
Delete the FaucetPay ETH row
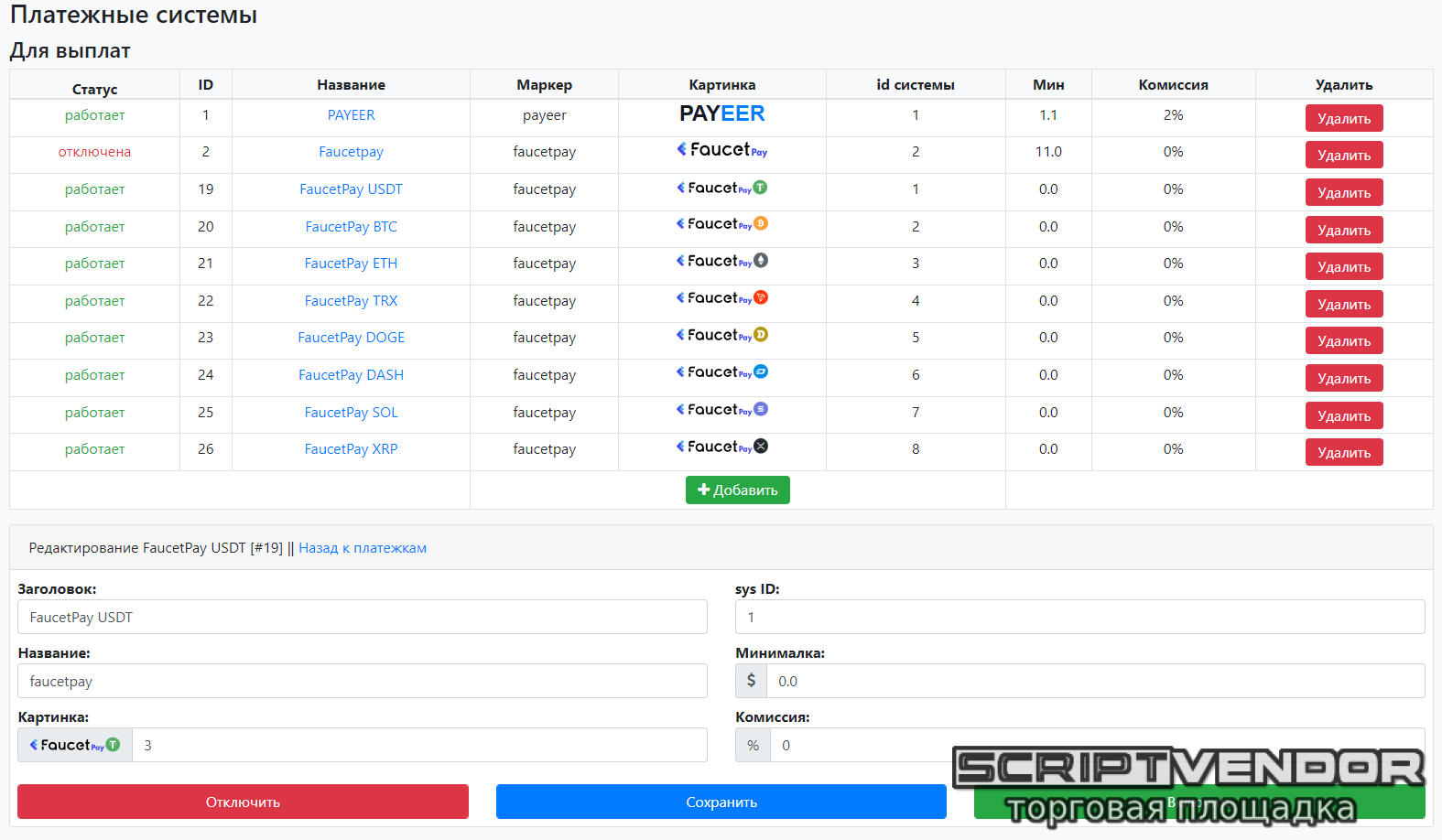(x=1344, y=266)
